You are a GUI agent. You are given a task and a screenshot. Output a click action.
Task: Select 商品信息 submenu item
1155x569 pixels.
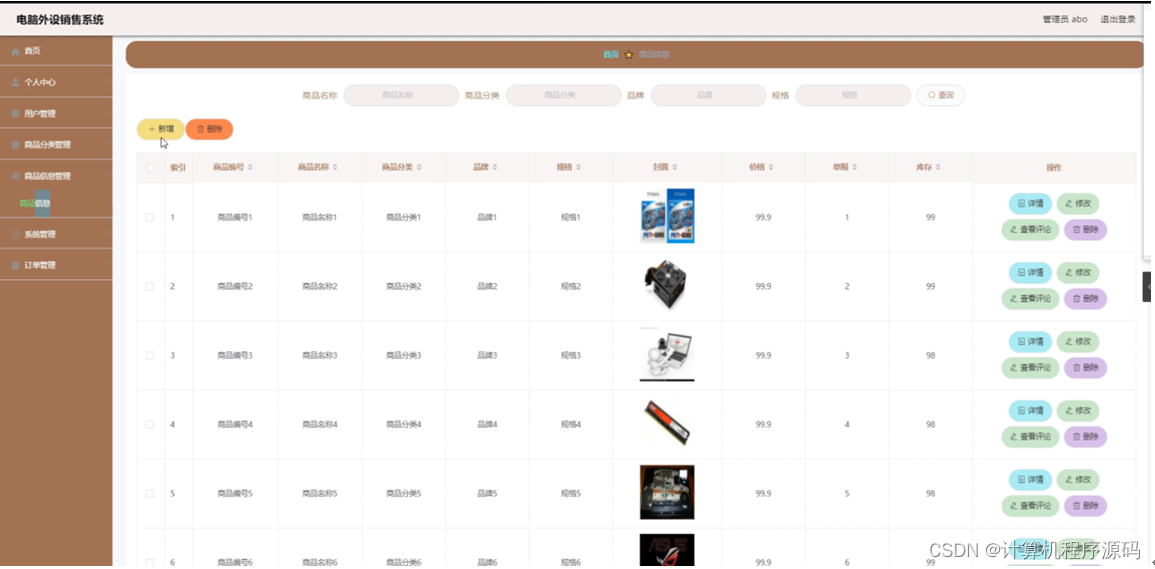(35, 203)
